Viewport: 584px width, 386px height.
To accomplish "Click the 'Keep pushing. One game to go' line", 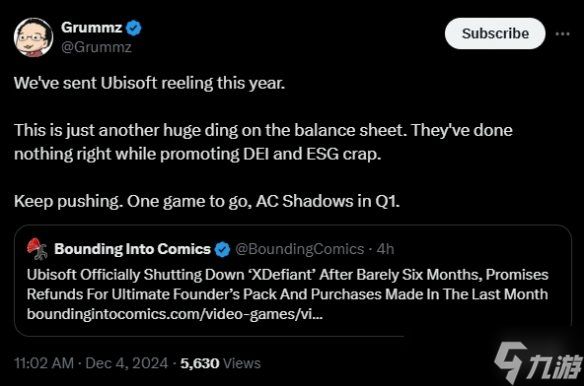I will (207, 201).
